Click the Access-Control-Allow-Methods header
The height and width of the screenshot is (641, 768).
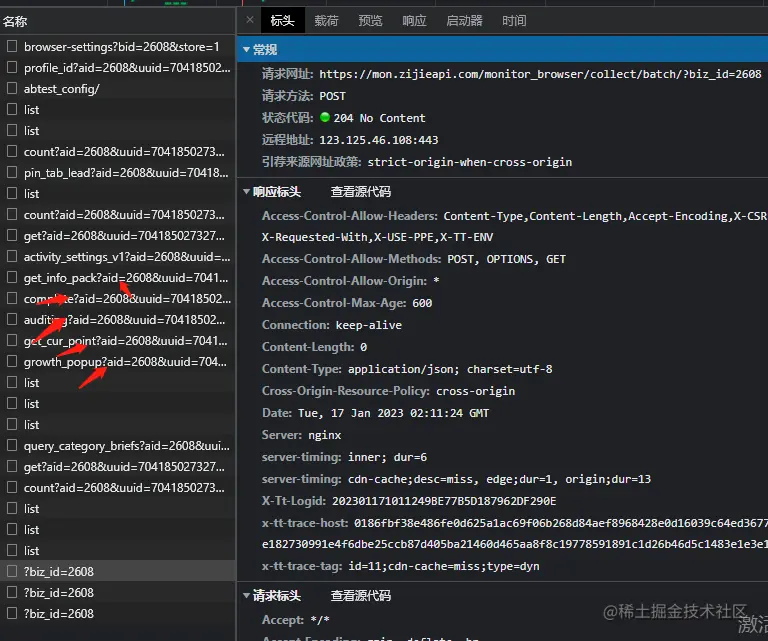click(x=413, y=259)
